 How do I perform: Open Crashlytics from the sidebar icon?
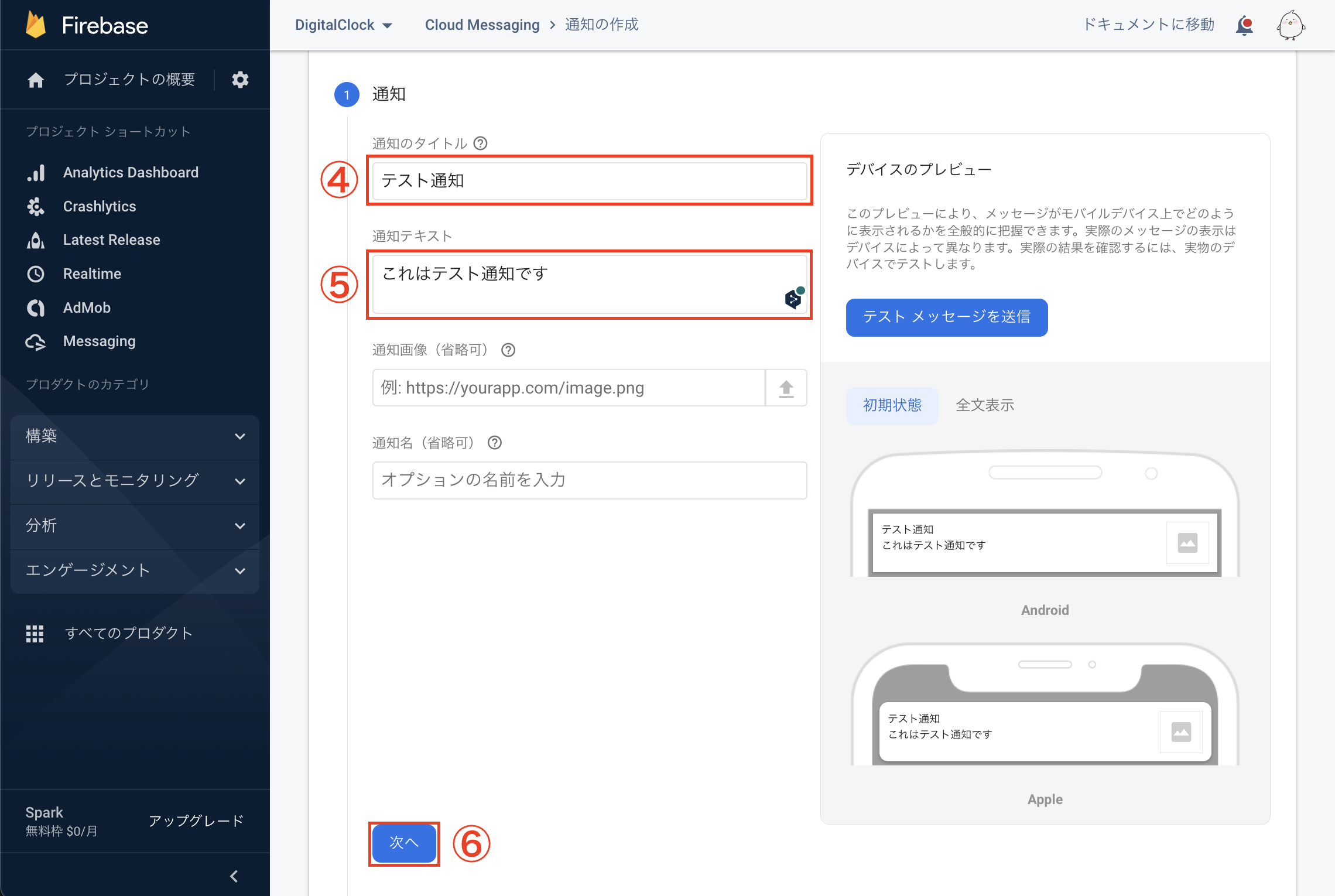[36, 206]
